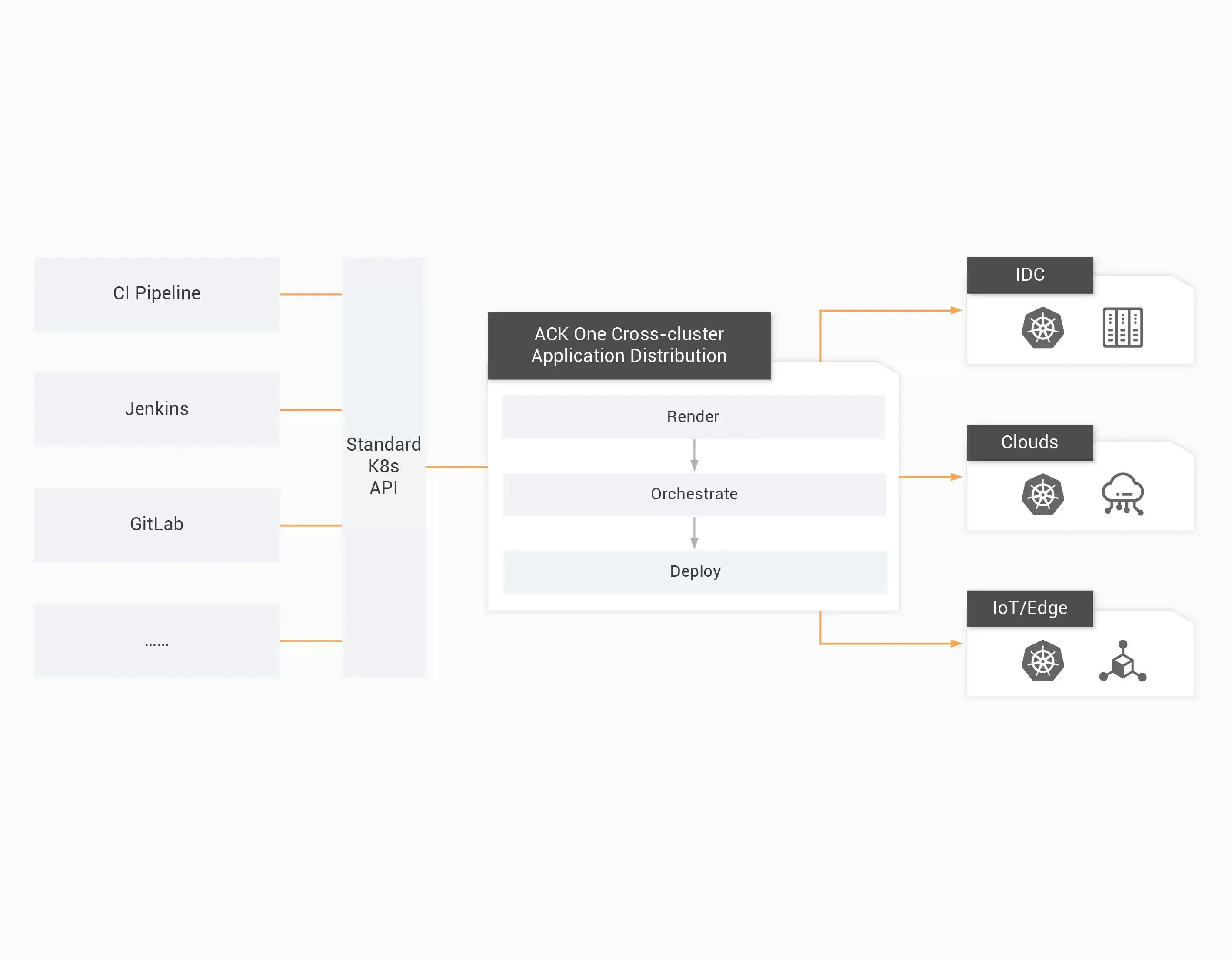1232x960 pixels.
Task: Select the Orchestrate step
Action: tap(694, 494)
